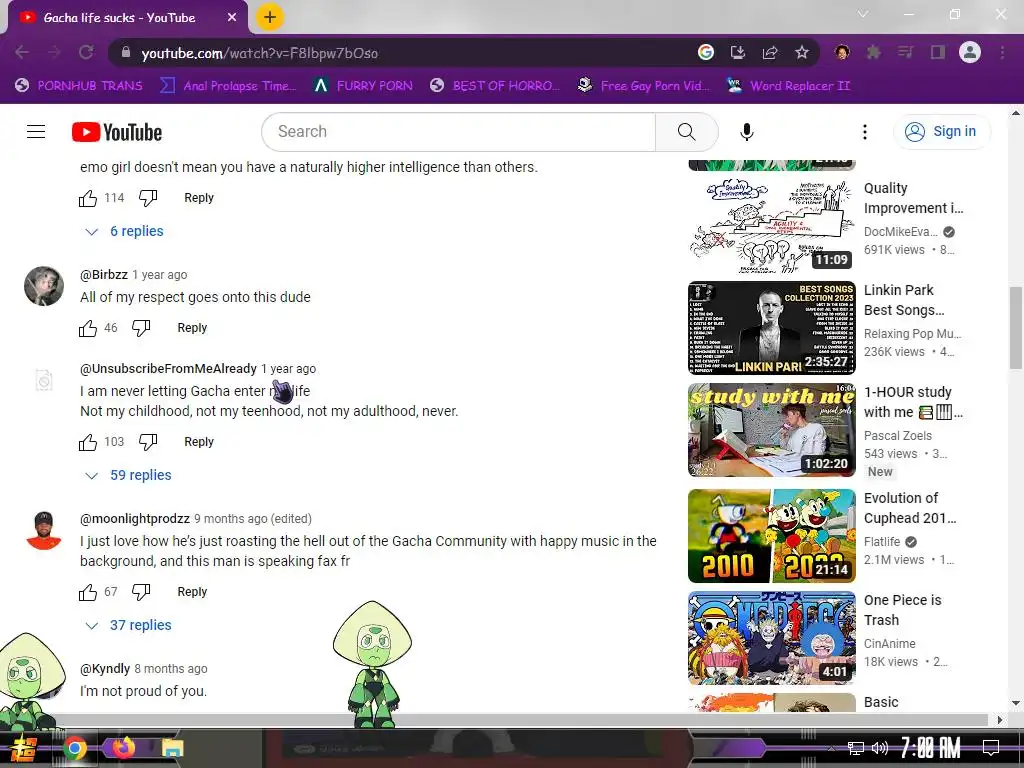
Task: Start voice search with the microphone icon
Action: pos(746,132)
